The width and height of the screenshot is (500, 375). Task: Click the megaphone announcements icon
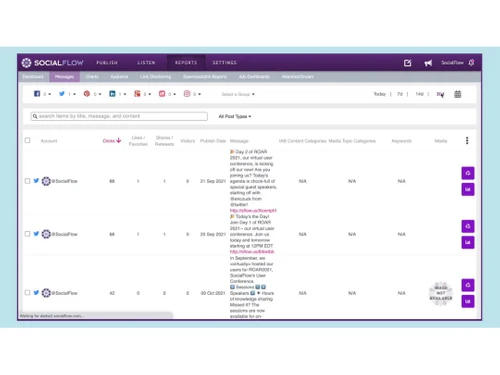[x=428, y=63]
